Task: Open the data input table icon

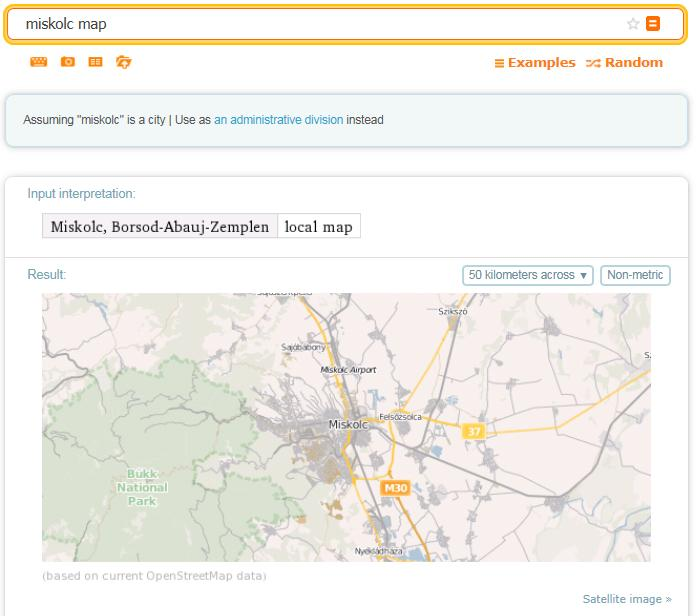Action: point(95,62)
